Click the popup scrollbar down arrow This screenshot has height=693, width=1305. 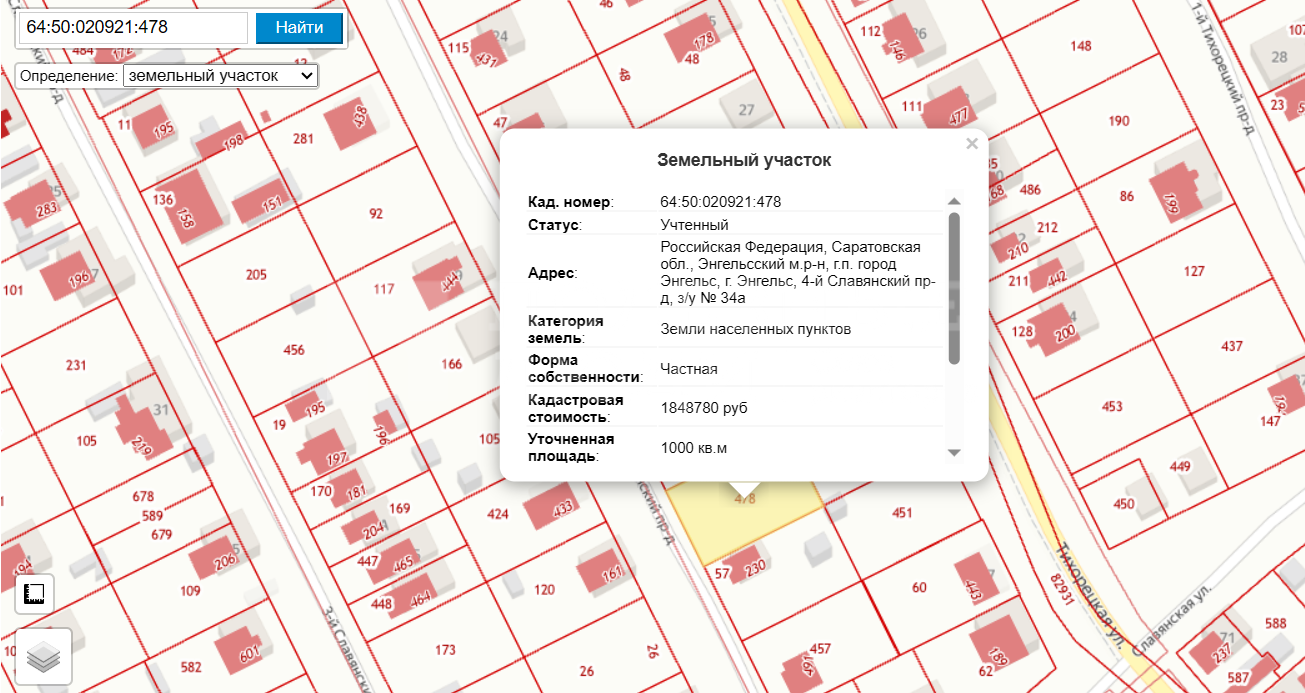[954, 453]
